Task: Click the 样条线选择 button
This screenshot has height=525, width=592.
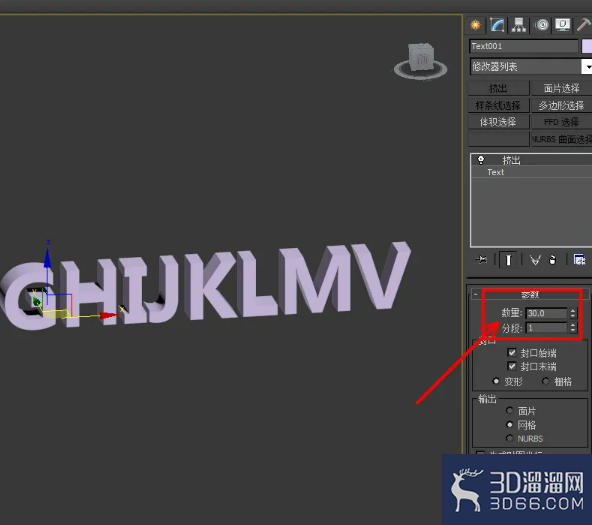Action: [498, 105]
